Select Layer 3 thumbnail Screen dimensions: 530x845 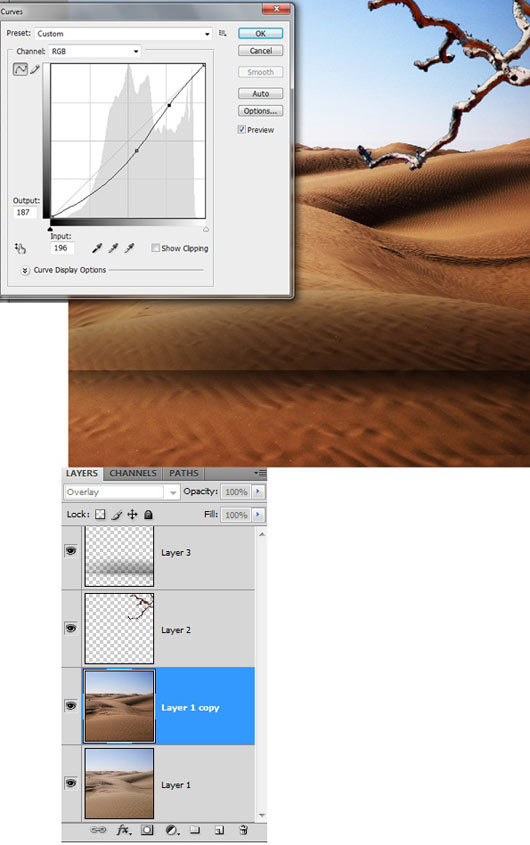(x=119, y=556)
